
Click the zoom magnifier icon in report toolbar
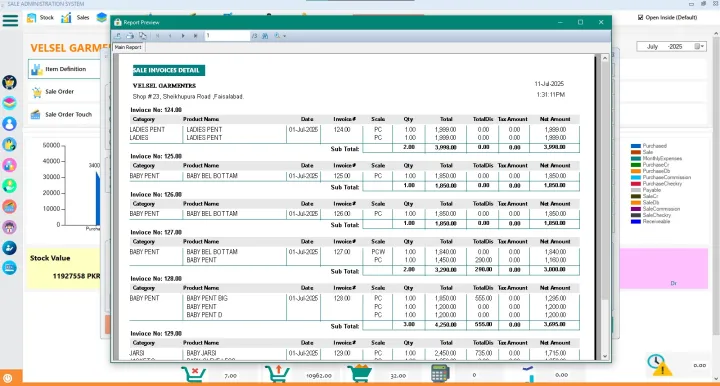(x=277, y=36)
